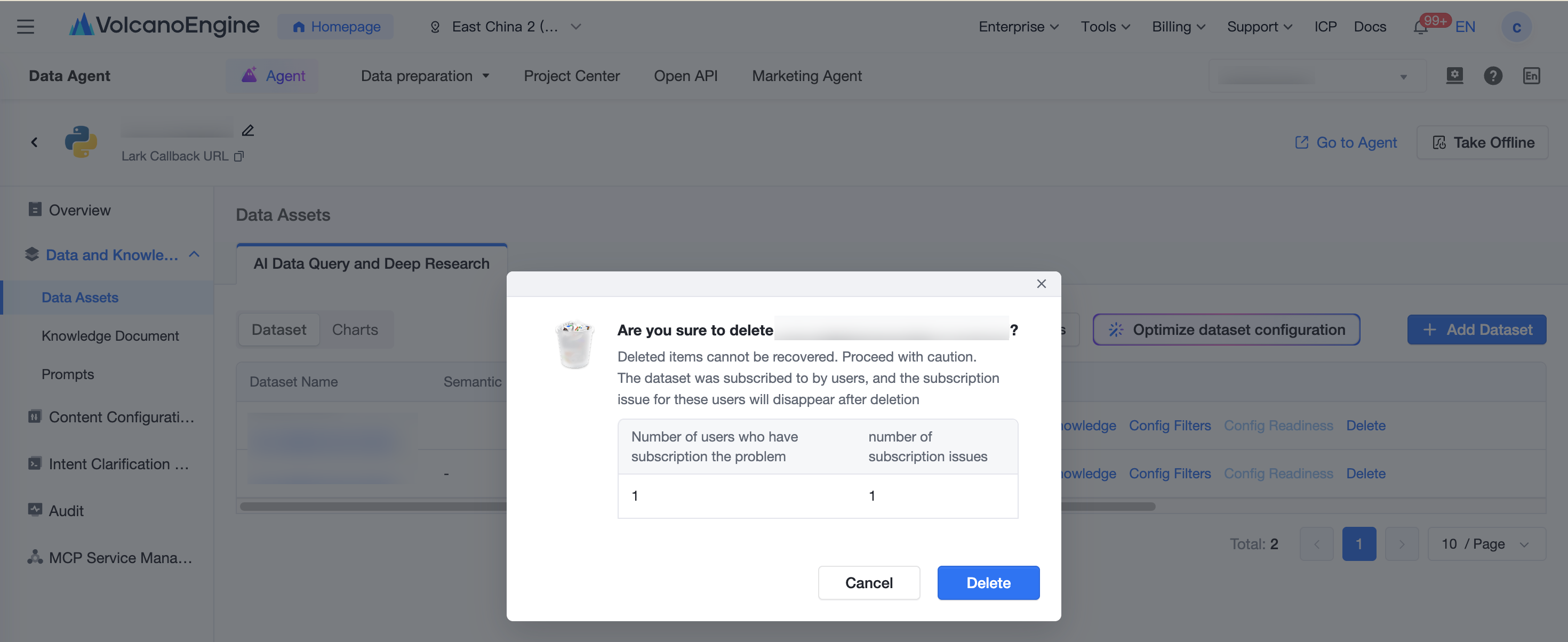Open the blurred project selector combo box
The width and height of the screenshot is (1568, 642).
point(1317,76)
